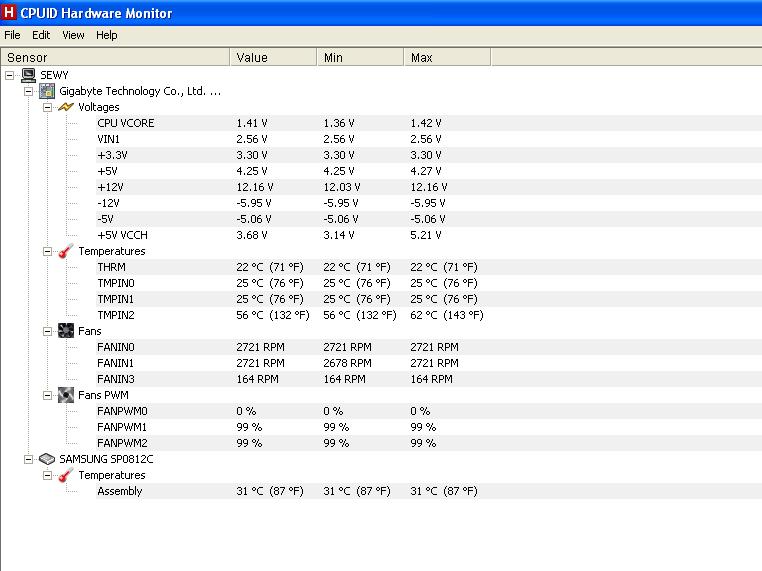Viewport: 762px width, 571px height.
Task: Select the TMPIN1 row
Action: tap(429, 299)
